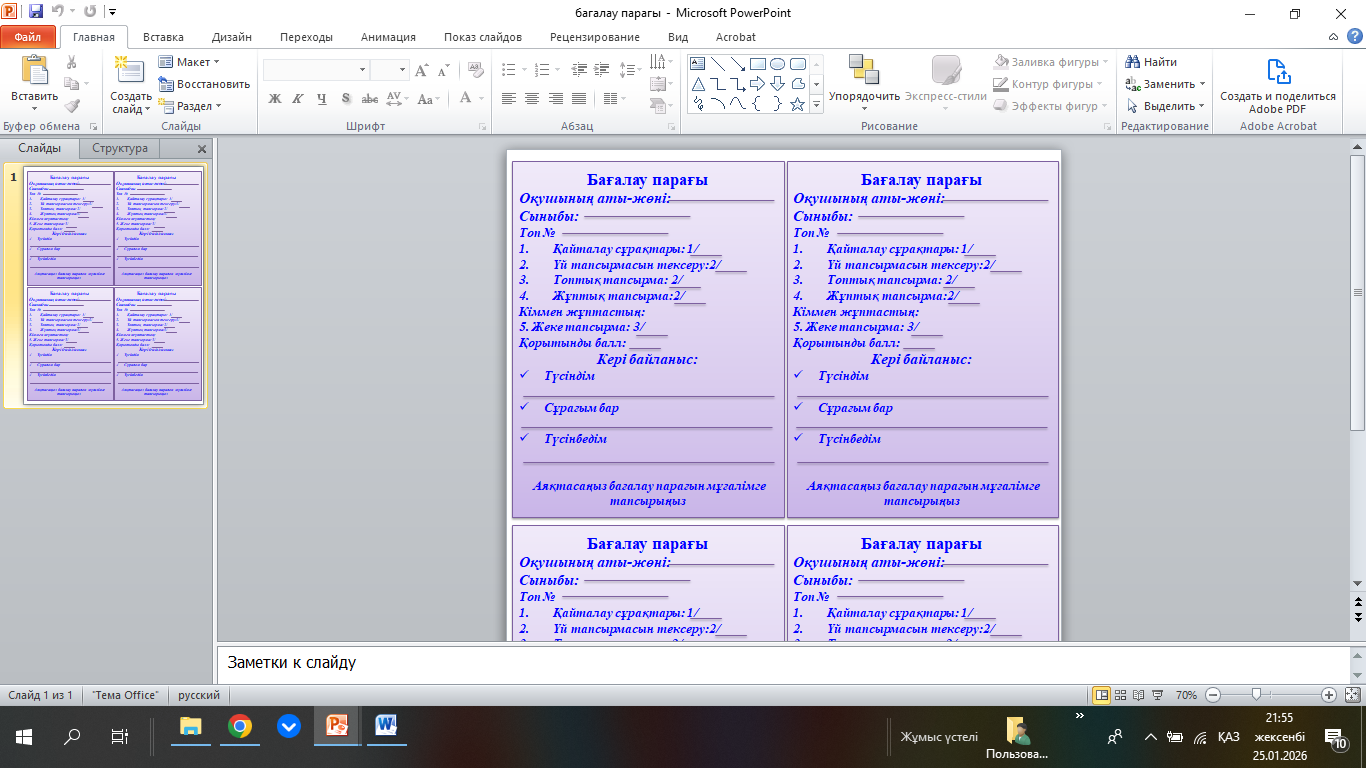This screenshot has height=768, width=1366.
Task: Select slide 1 thumbnail in Slides pane
Action: pyautogui.click(x=113, y=285)
